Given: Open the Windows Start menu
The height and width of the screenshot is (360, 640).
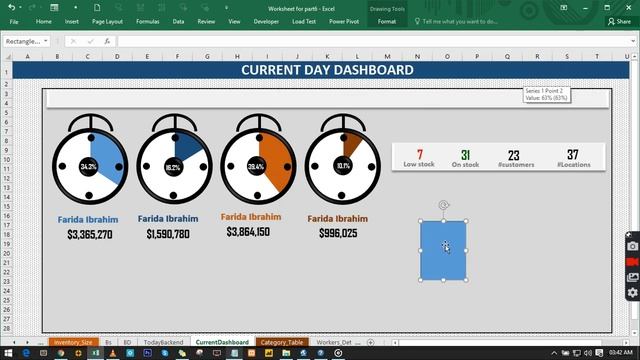Looking at the screenshot, I should [x=8, y=353].
